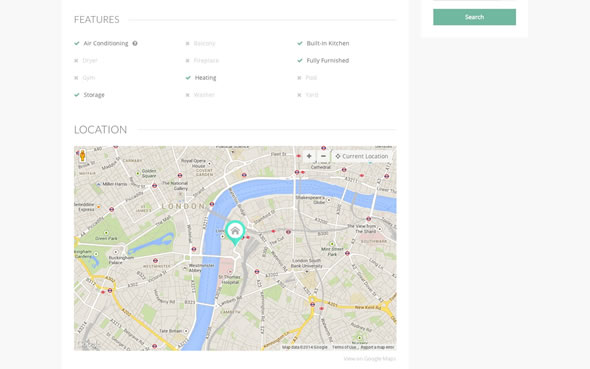This screenshot has height=369, width=590.
Task: Open View on Google Maps link
Action: (370, 359)
